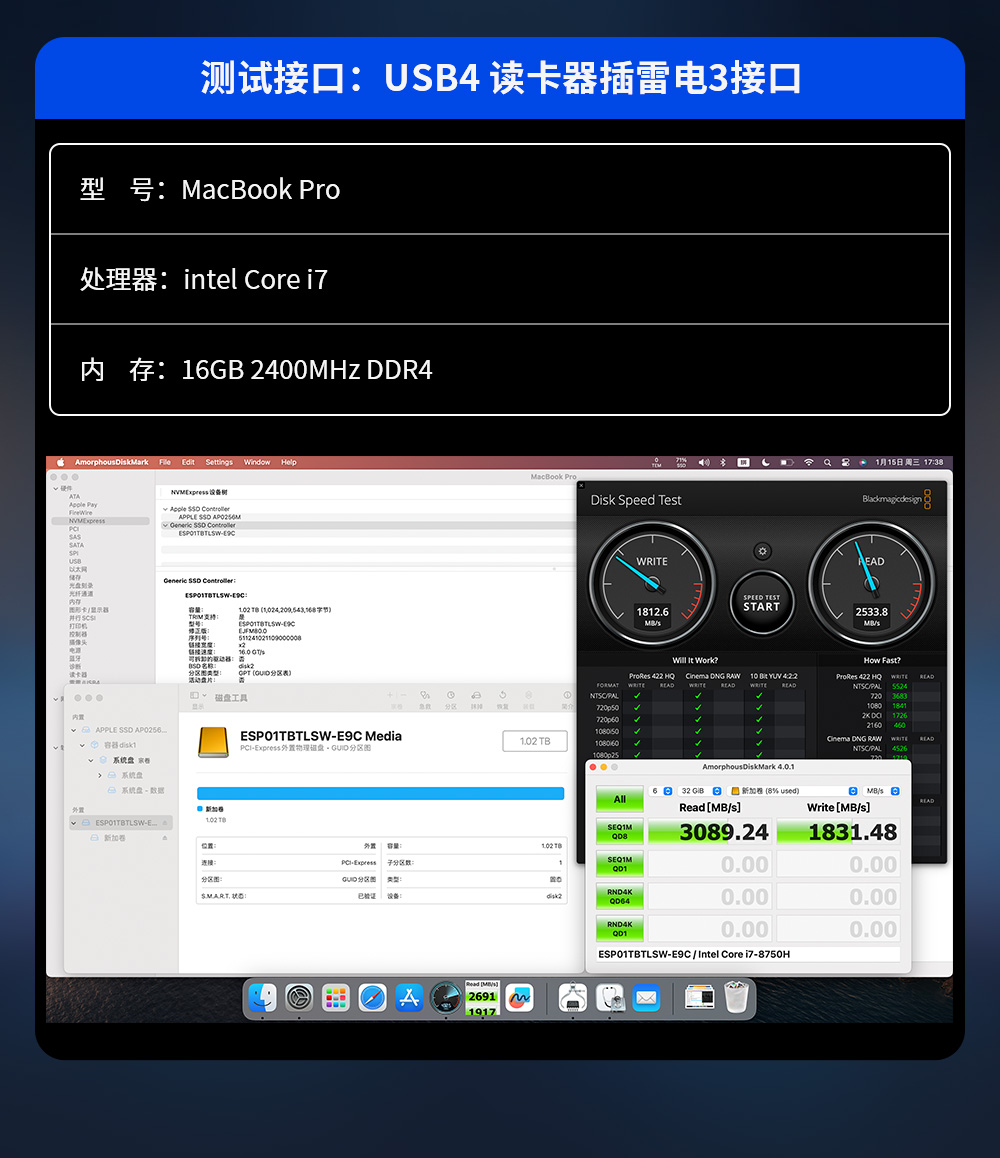Image resolution: width=1000 pixels, height=1158 pixels.
Task: Collapse 容器 disk1 in Disk Utility sidebar
Action: point(83,745)
